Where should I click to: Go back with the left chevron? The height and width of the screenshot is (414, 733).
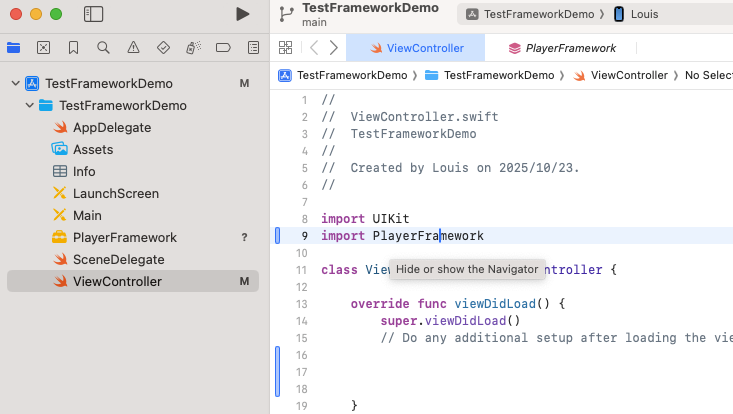314,48
